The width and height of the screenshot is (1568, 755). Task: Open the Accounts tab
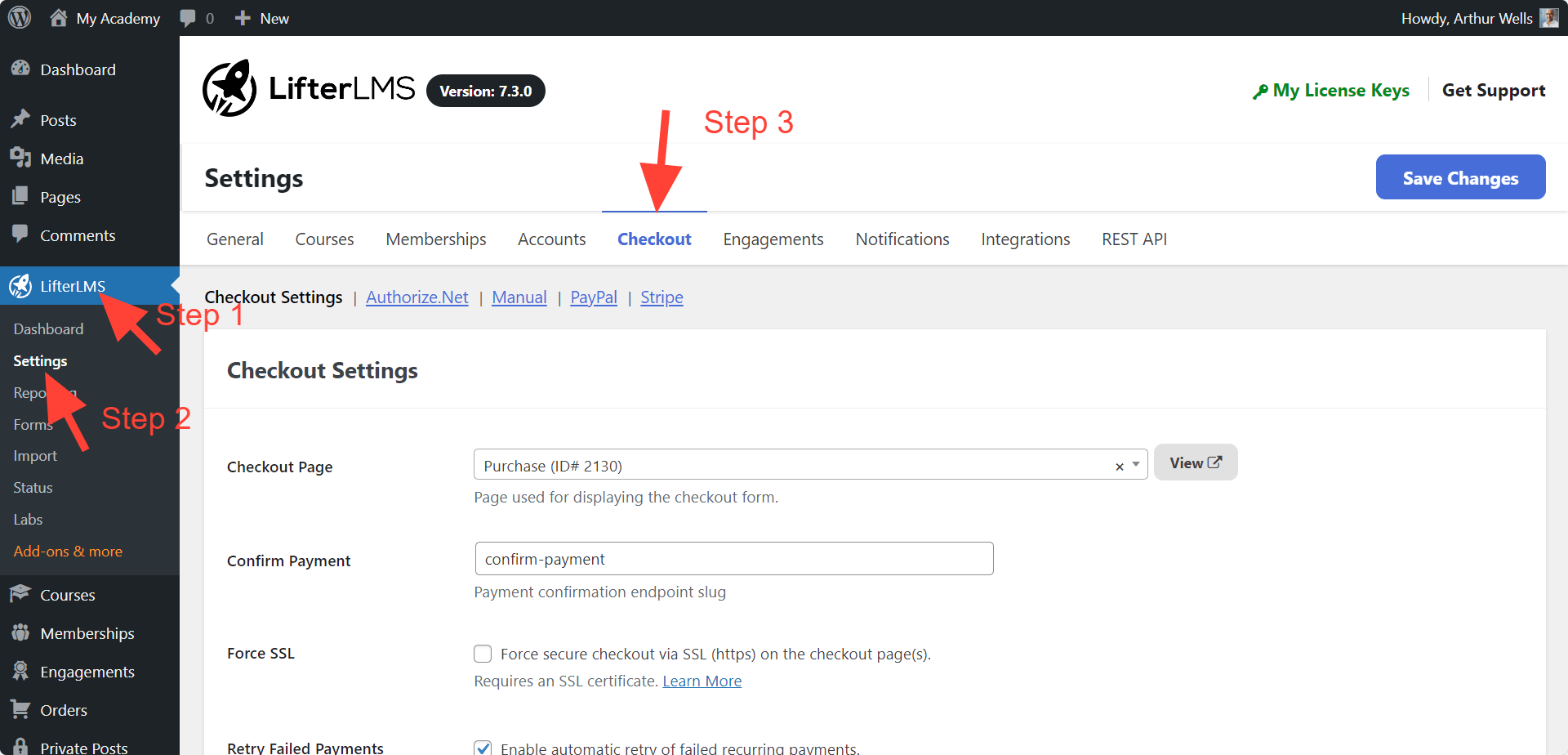click(552, 239)
